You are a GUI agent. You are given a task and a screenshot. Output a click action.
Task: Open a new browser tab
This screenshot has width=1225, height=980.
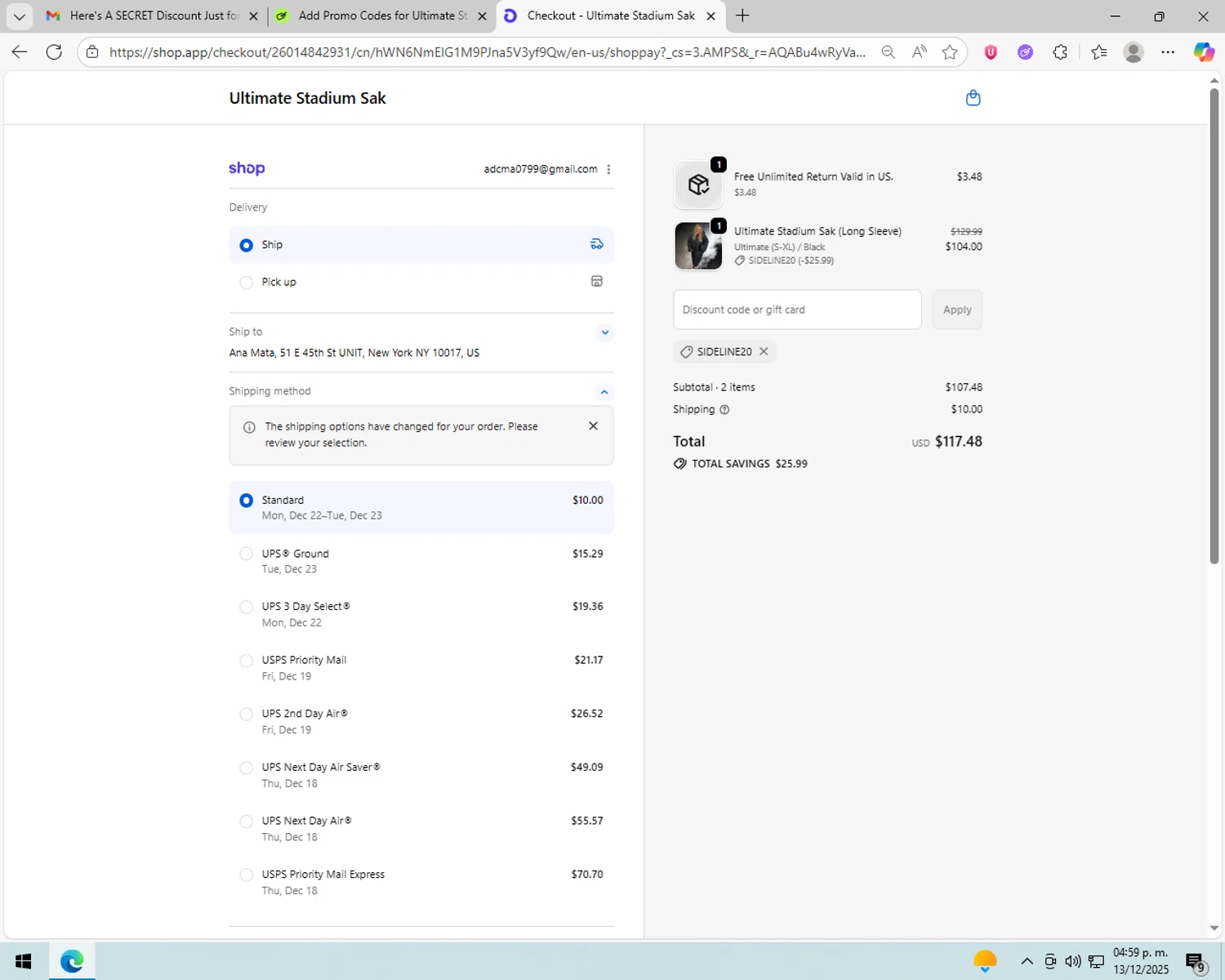[x=742, y=16]
